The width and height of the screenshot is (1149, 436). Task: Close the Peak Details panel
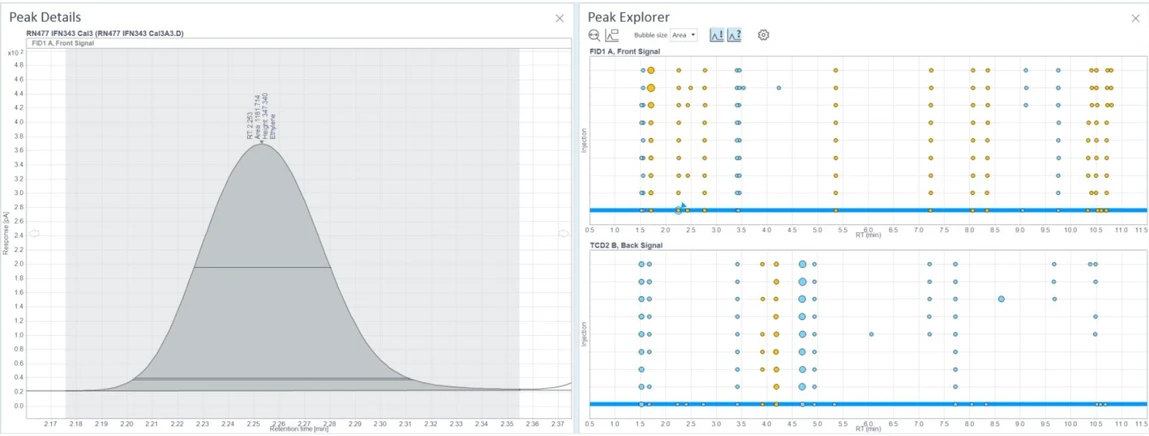(559, 18)
